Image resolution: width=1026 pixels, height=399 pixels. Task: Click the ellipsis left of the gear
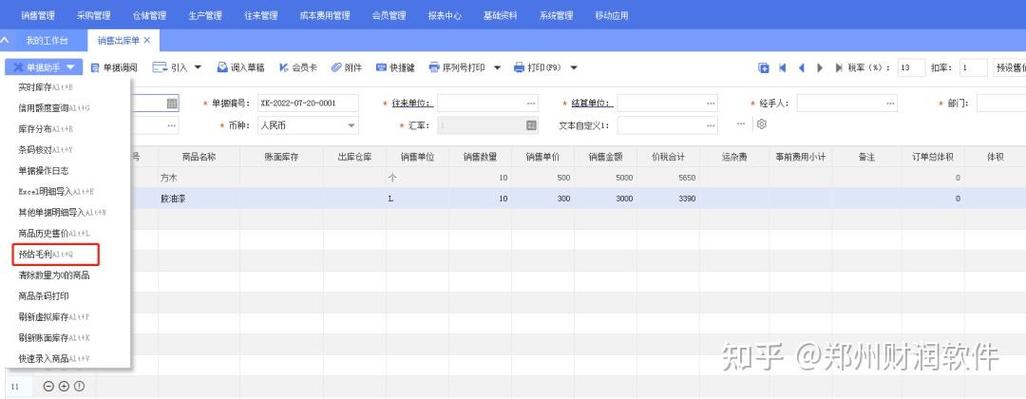pos(741,124)
